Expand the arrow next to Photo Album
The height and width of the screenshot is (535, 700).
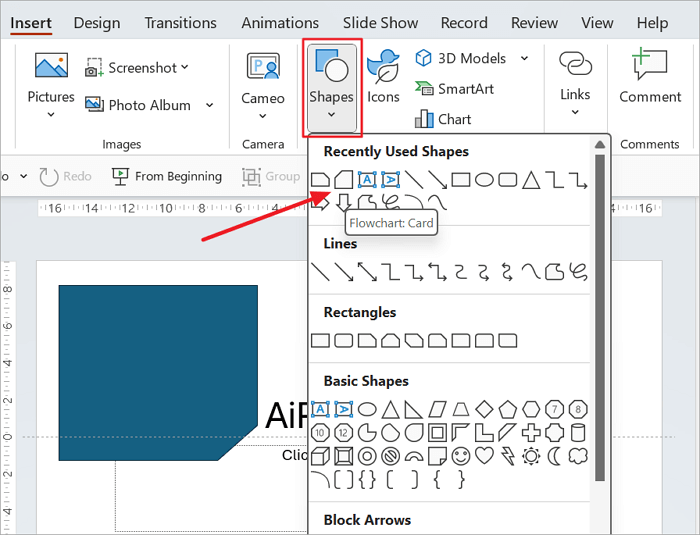point(209,105)
